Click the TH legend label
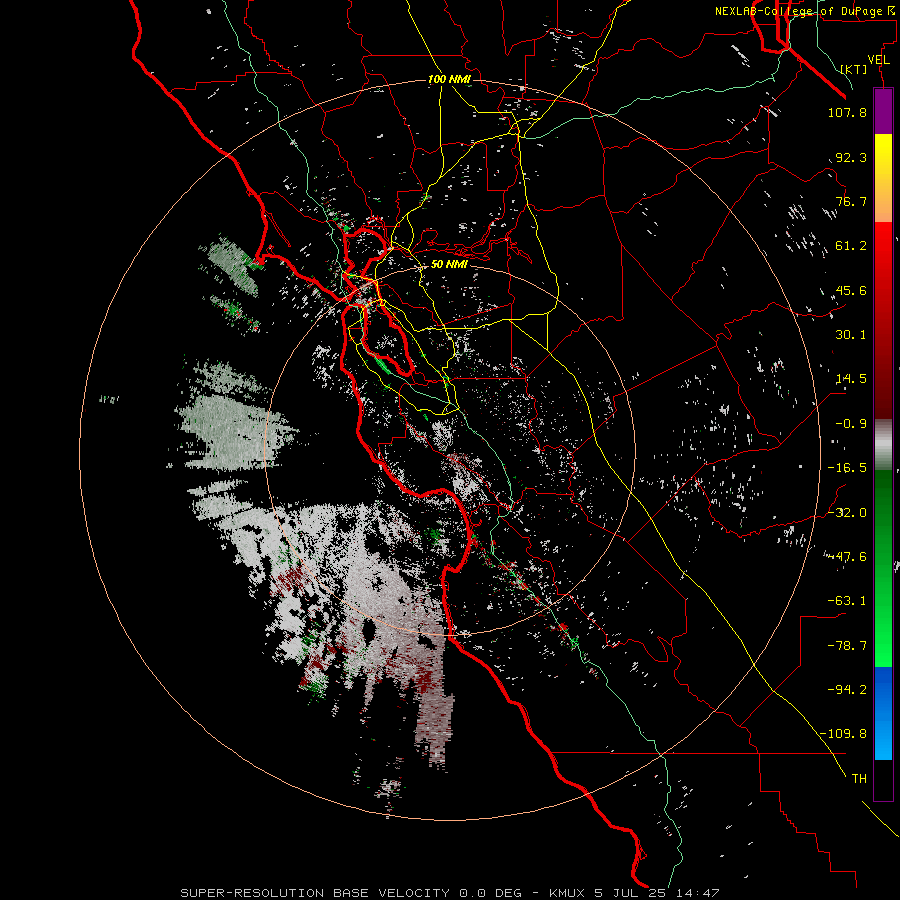The height and width of the screenshot is (900, 900). pos(859,778)
